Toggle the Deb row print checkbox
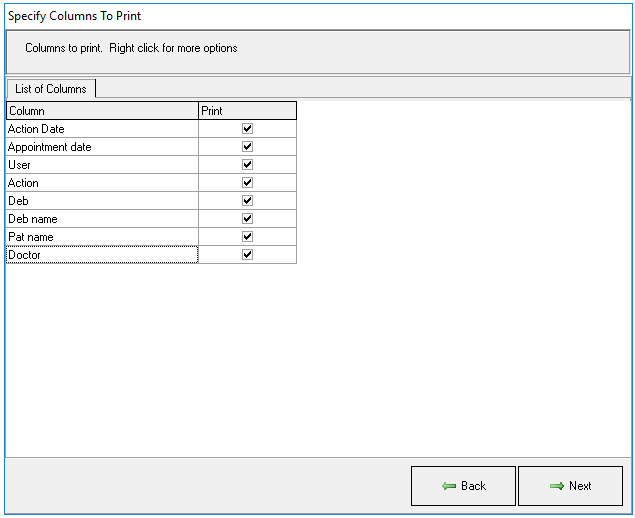This screenshot has width=635, height=518. 248,201
